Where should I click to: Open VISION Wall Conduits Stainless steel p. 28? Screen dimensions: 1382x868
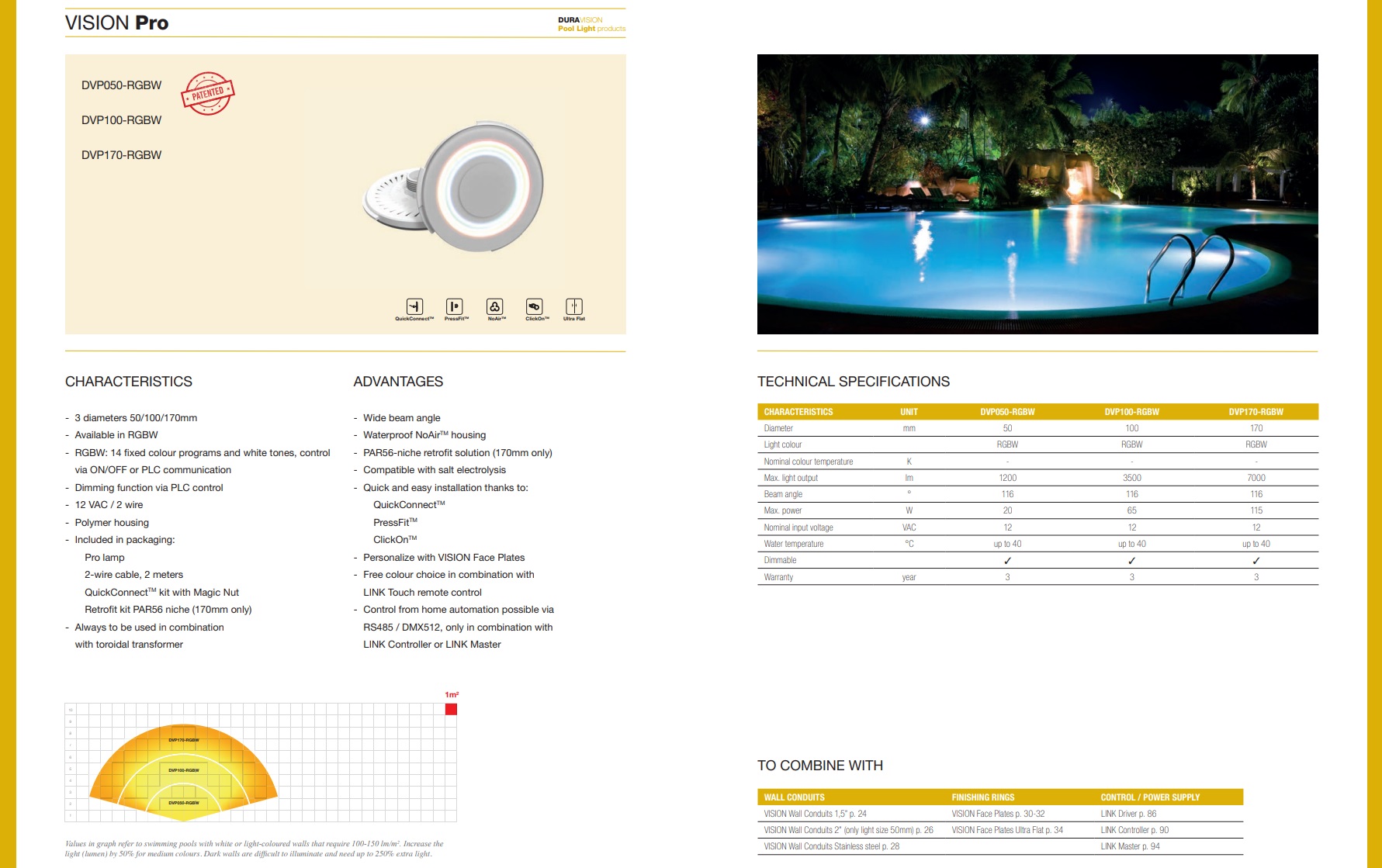click(x=831, y=846)
